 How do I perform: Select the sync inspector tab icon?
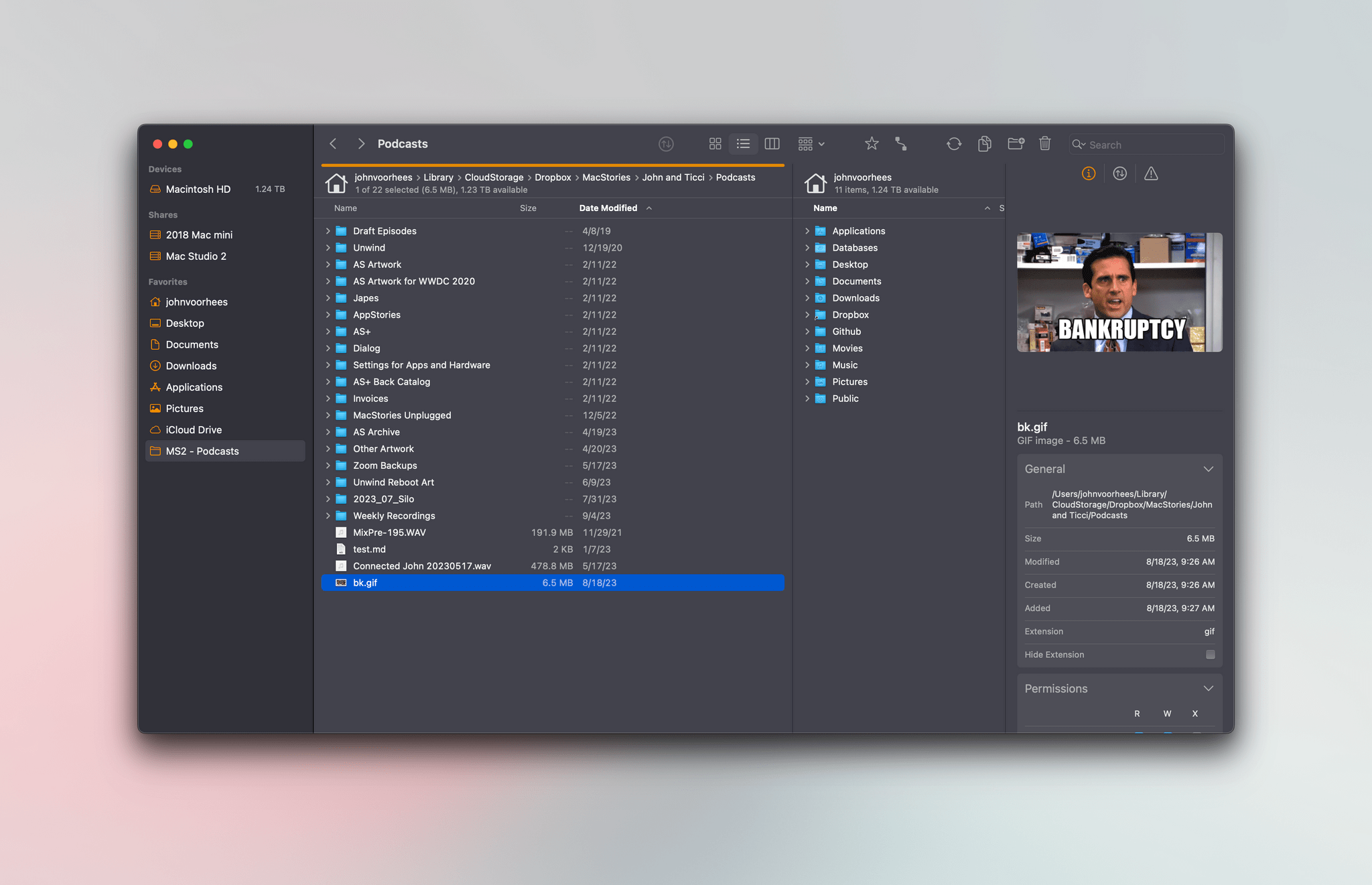(1119, 174)
